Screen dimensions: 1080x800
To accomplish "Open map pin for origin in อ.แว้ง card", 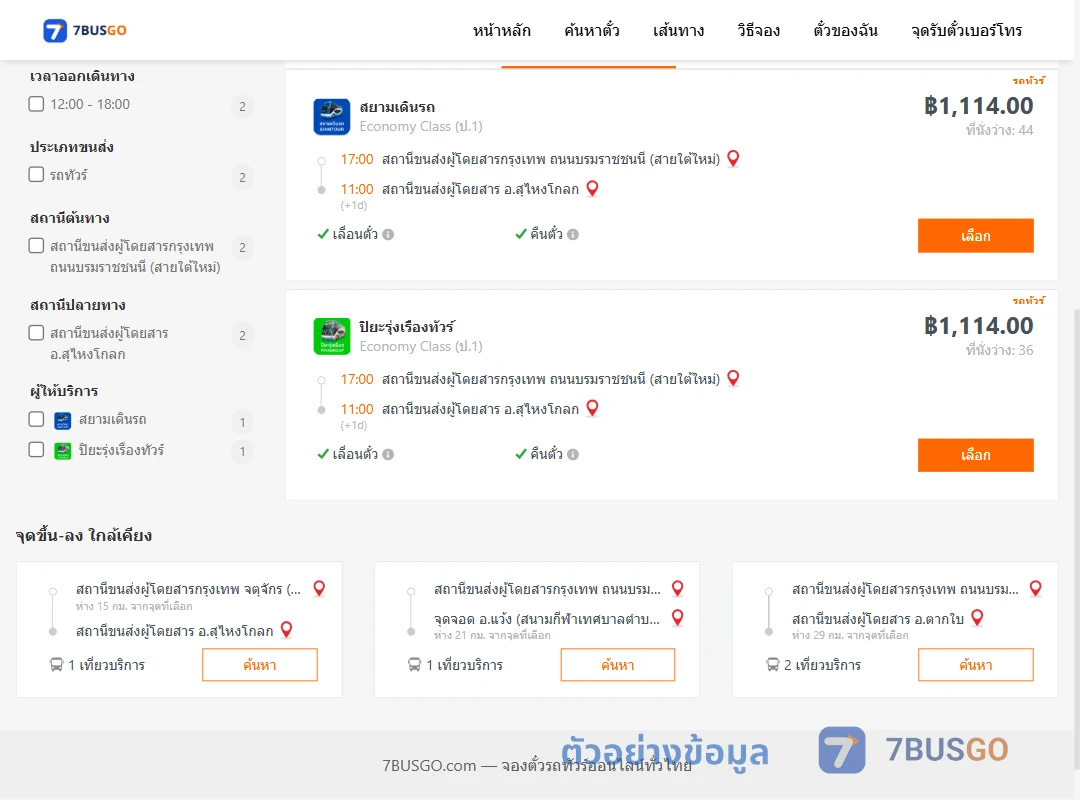I will pyautogui.click(x=678, y=588).
